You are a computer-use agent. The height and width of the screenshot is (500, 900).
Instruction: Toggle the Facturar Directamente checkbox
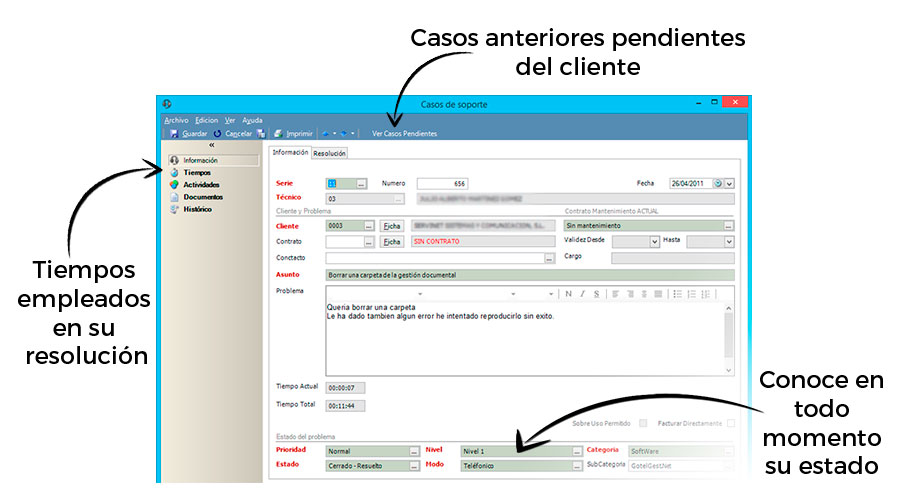(x=730, y=423)
